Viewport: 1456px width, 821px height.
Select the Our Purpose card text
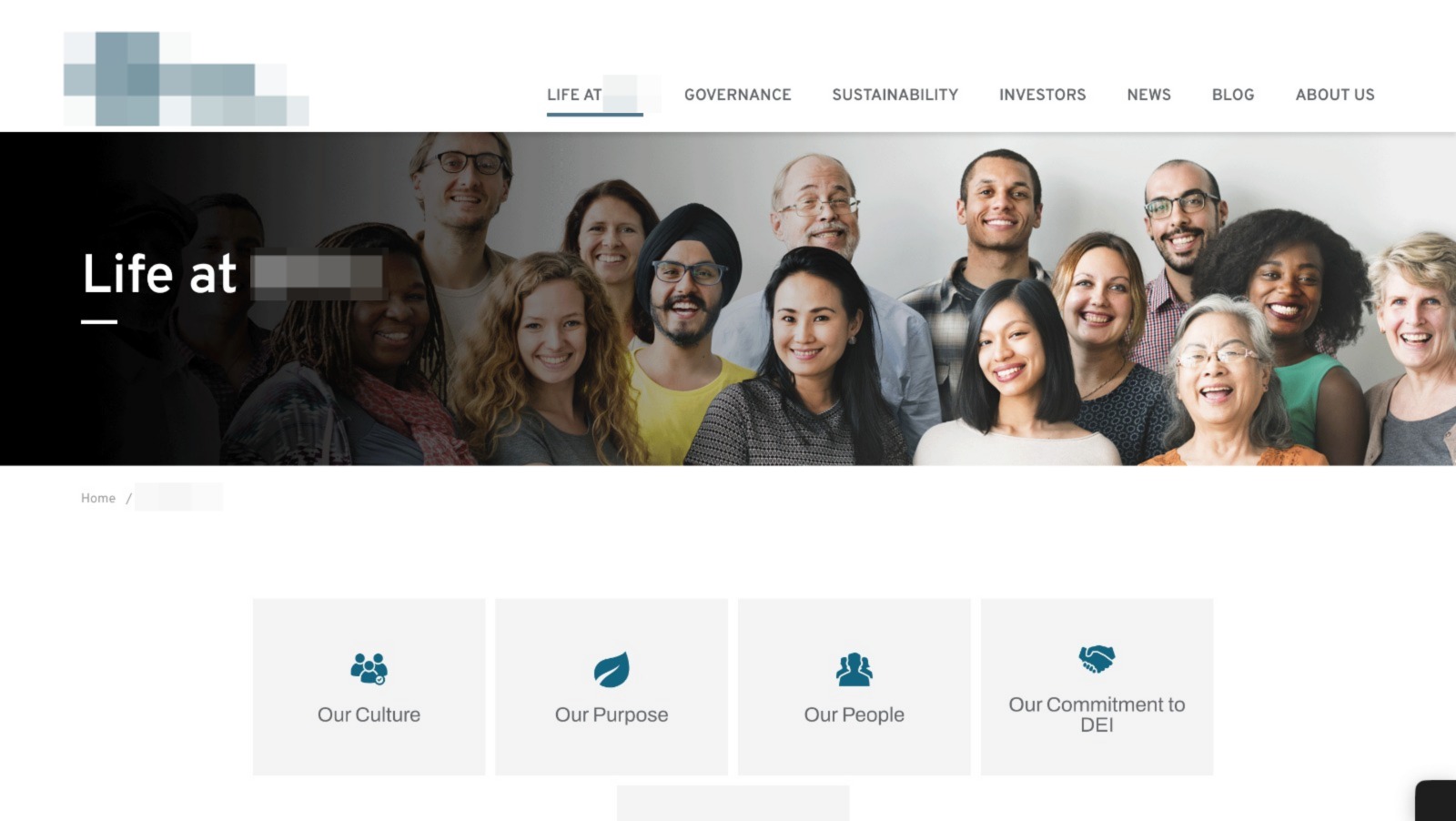pyautogui.click(x=612, y=715)
